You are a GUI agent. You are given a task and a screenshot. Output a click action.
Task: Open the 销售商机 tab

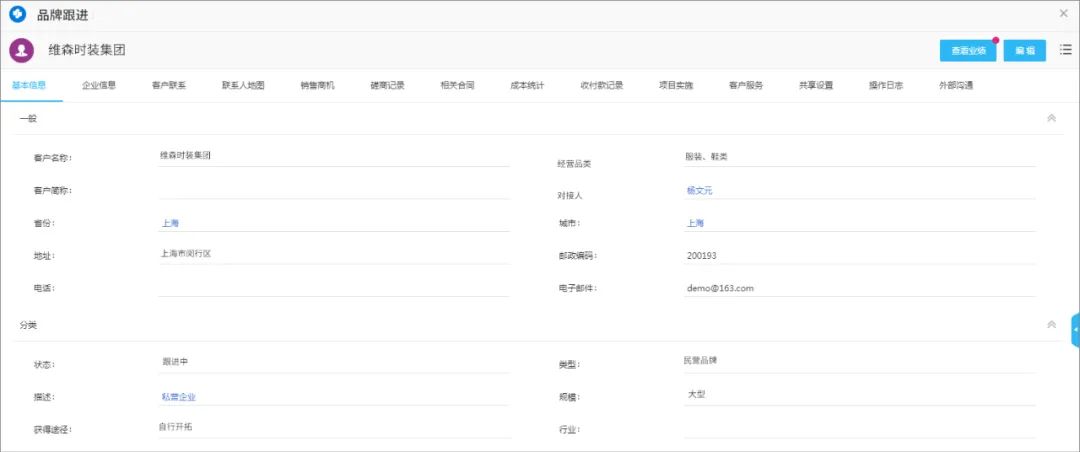point(318,86)
